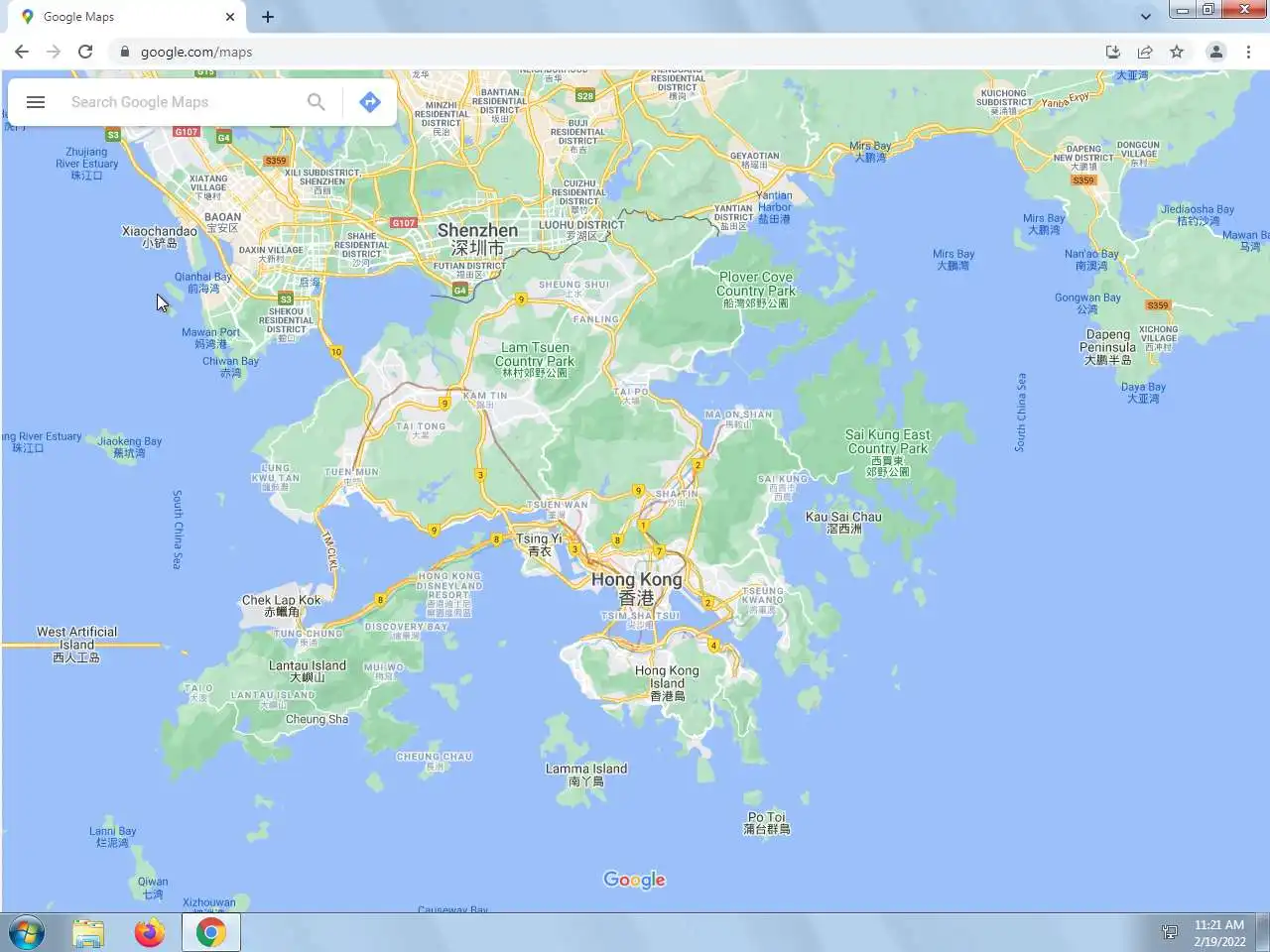Image resolution: width=1270 pixels, height=952 pixels.
Task: Click the Shenzhen city label
Action: 477,238
